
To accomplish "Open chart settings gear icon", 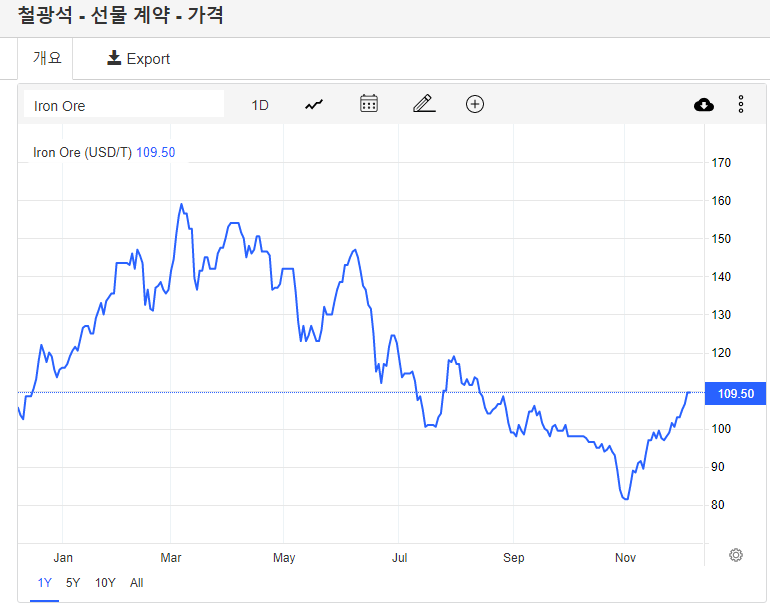I will click(x=736, y=555).
